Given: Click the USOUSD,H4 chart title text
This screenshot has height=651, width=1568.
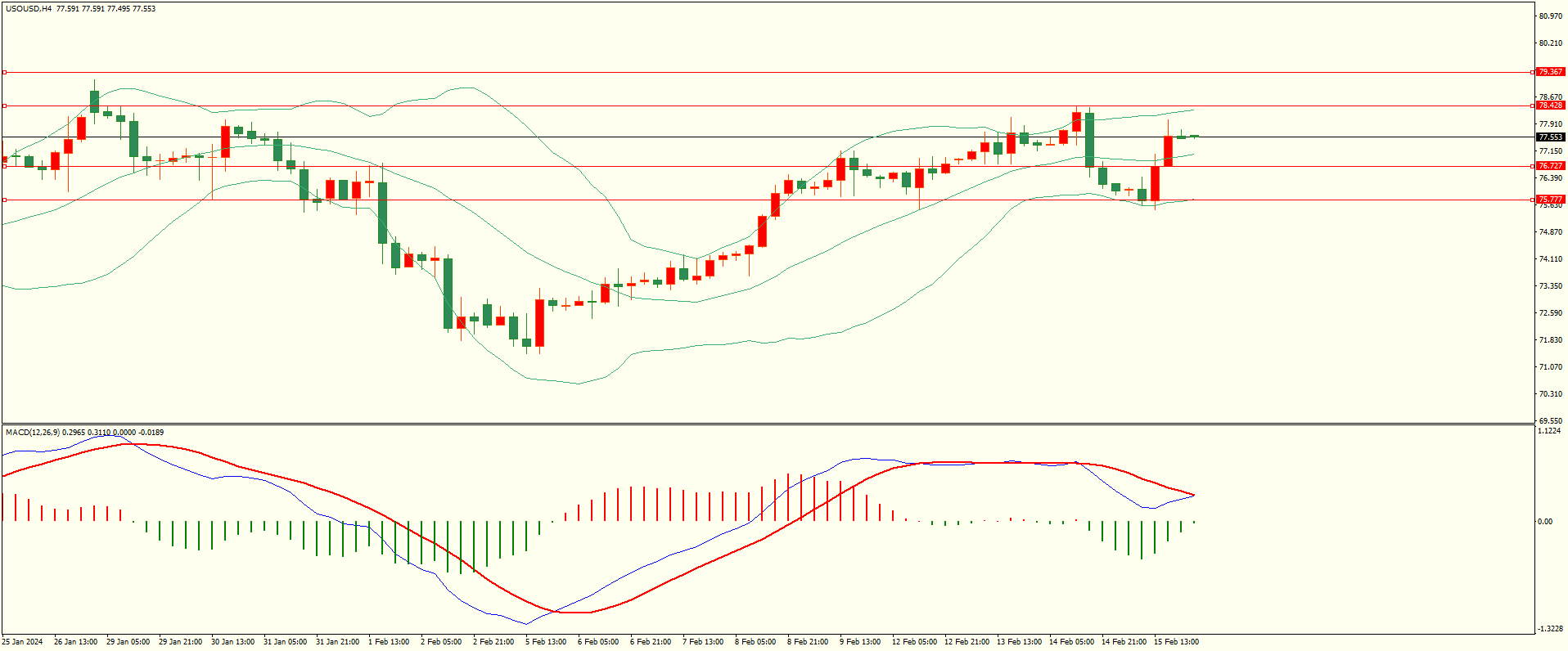Looking at the screenshot, I should tap(29, 9).
